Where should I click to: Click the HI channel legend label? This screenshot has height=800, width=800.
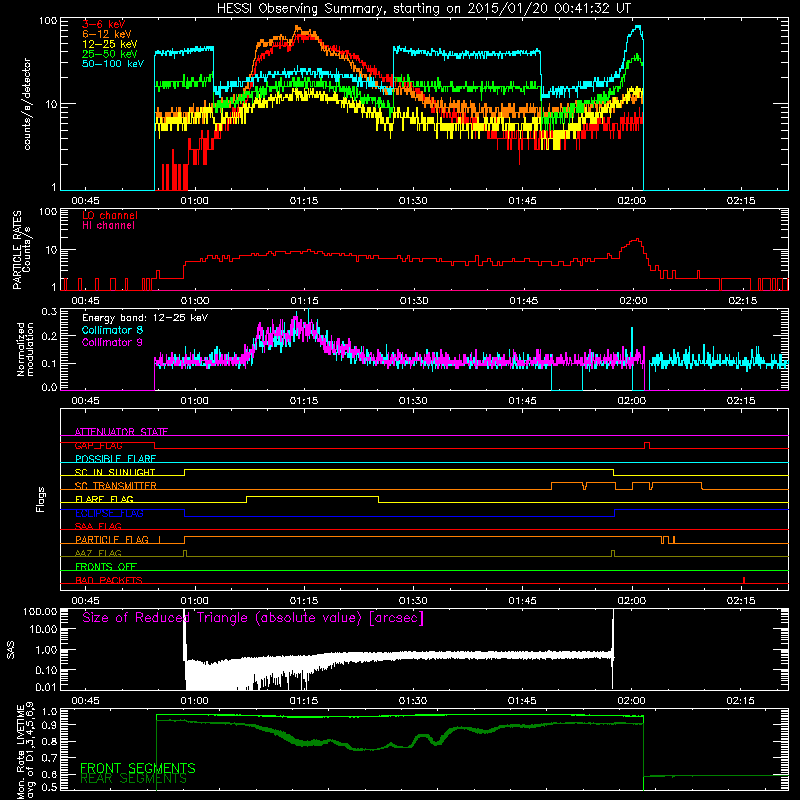[x=109, y=226]
